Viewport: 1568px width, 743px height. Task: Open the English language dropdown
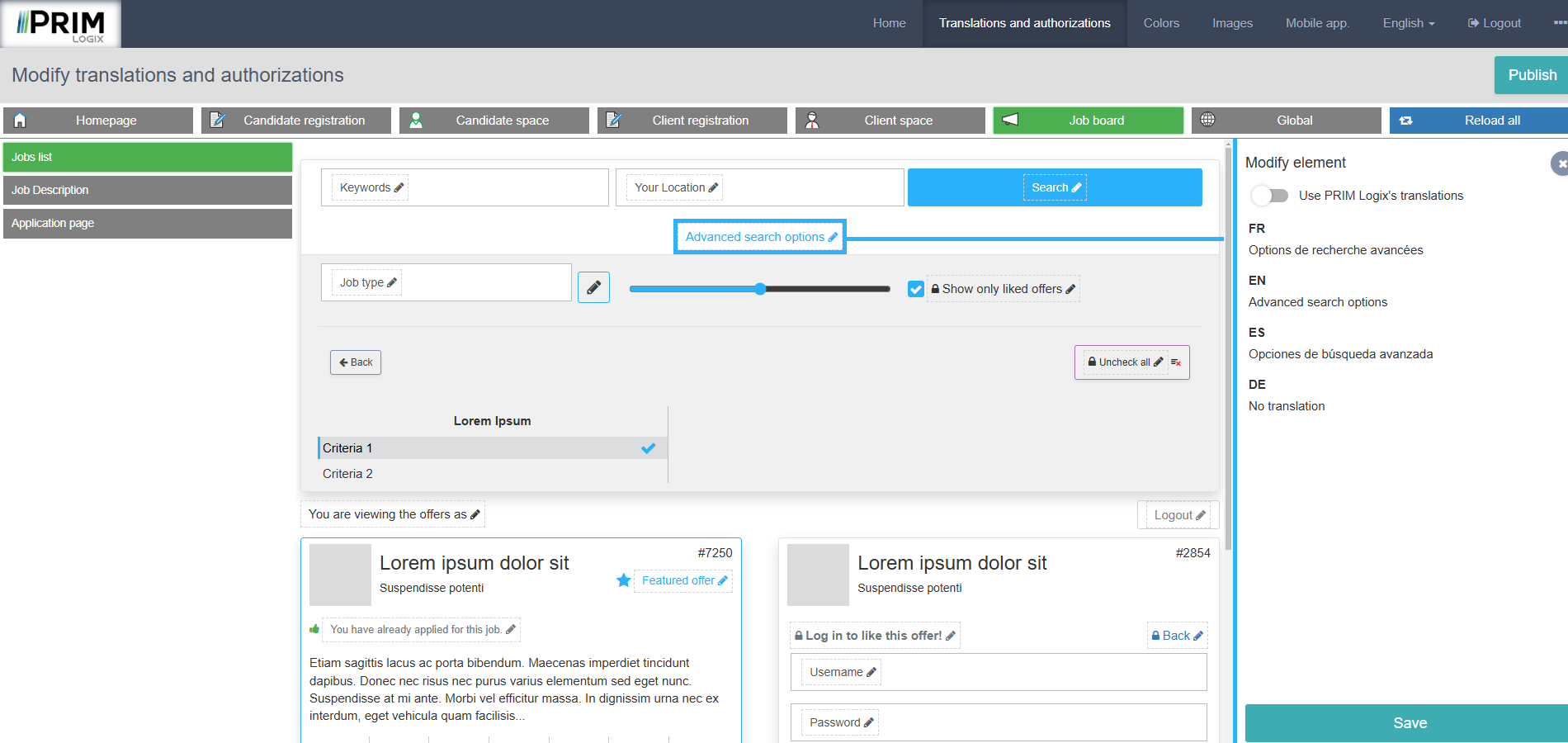pyautogui.click(x=1408, y=23)
